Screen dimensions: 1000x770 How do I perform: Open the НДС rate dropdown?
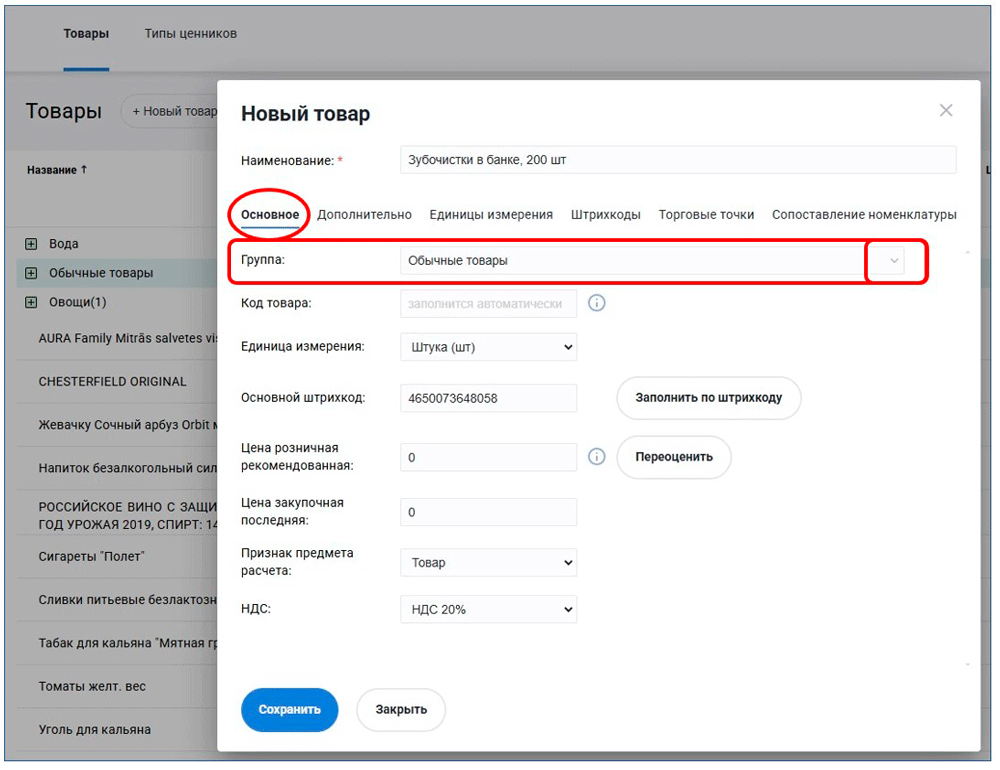(x=488, y=609)
